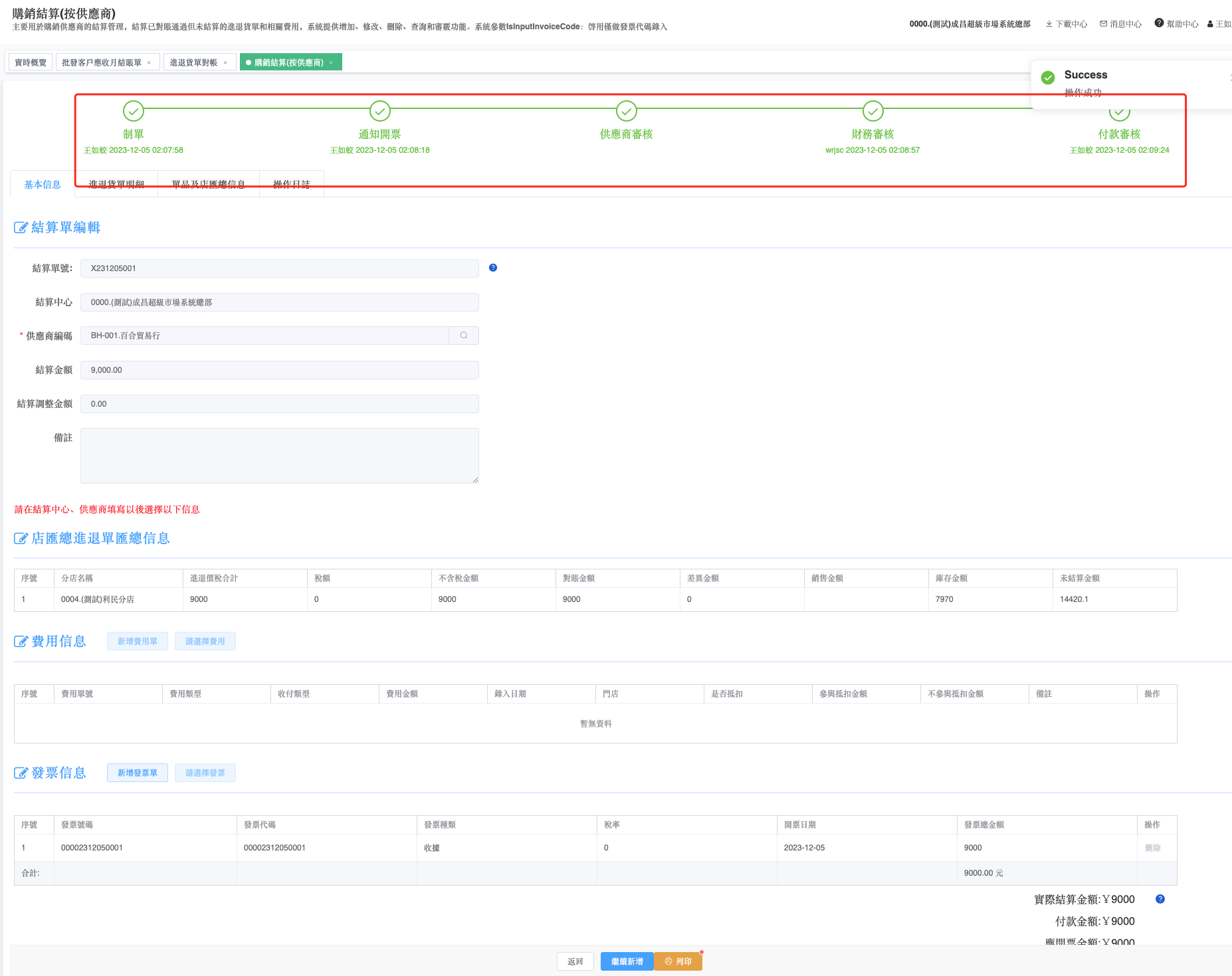Screen dimensions: 1232x976
Task: Click inside the 備註 text area
Action: pos(279,456)
